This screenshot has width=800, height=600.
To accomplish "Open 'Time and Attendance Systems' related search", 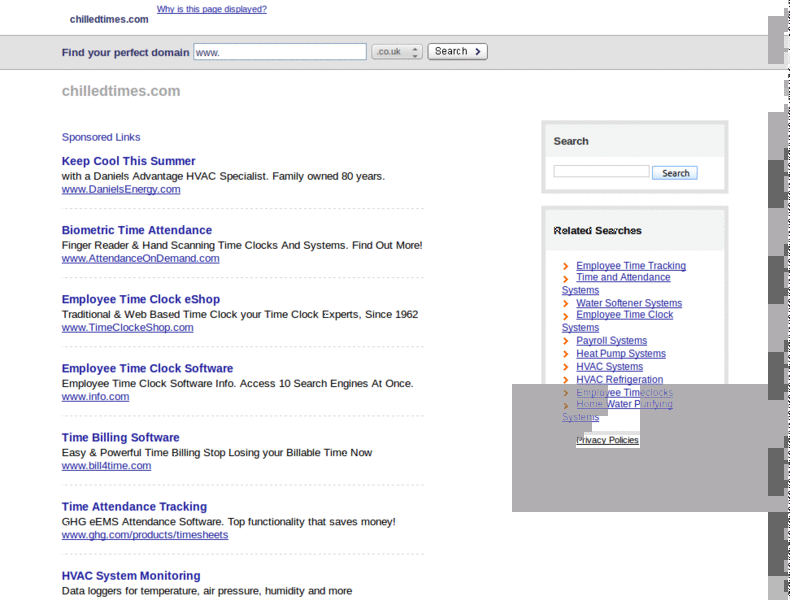I will click(616, 284).
